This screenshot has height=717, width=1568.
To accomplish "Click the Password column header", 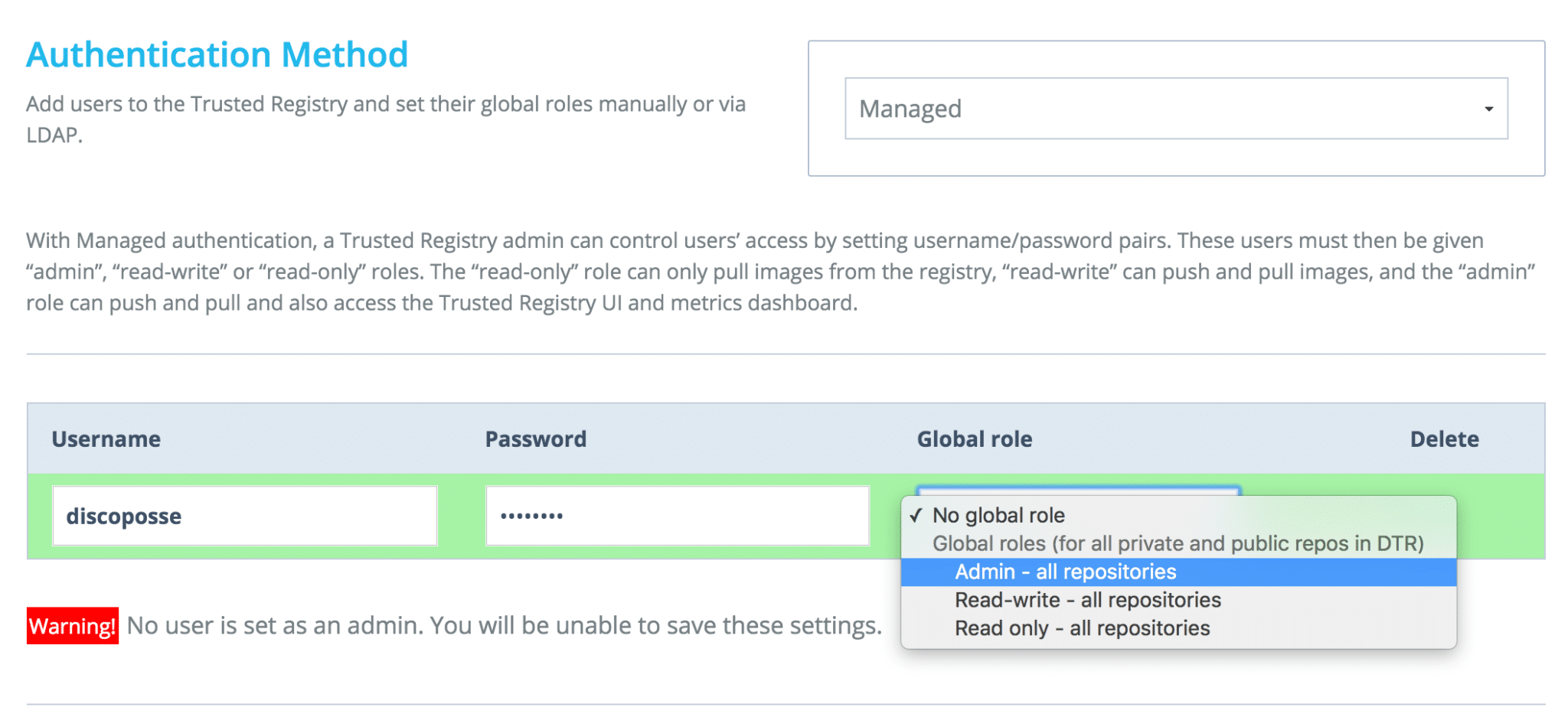I will [536, 439].
